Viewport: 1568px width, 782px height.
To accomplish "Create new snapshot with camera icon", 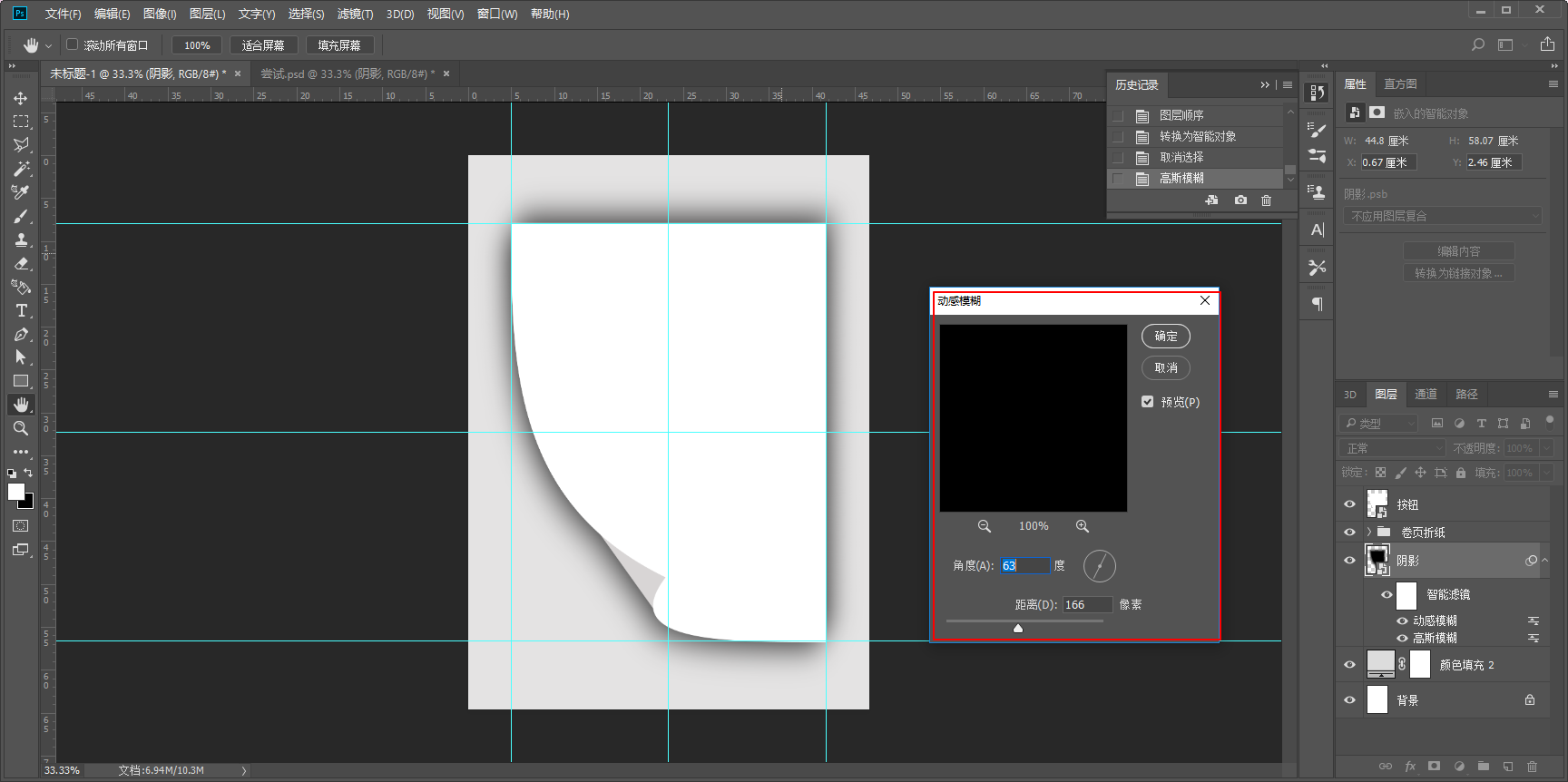I will (1240, 200).
